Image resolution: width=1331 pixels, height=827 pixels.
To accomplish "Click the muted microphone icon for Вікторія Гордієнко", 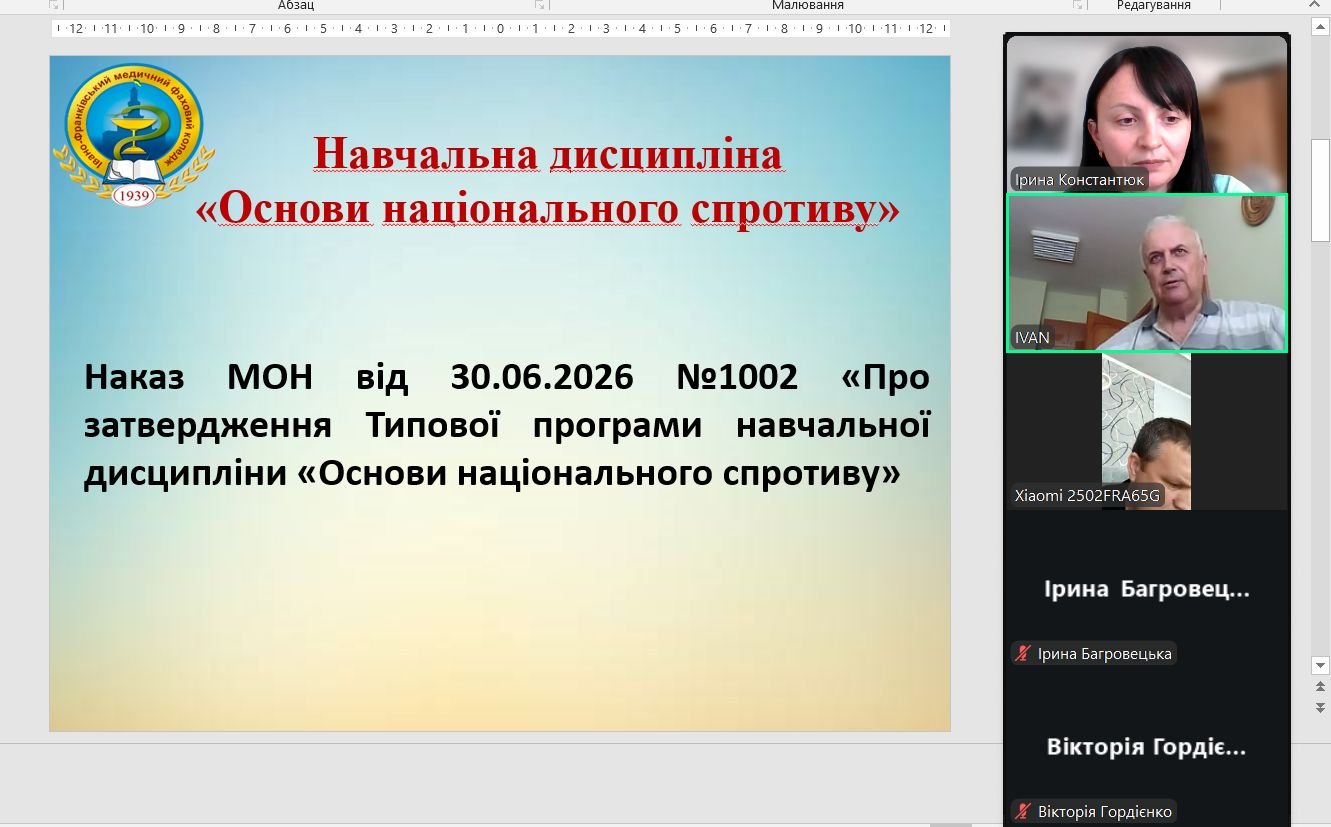I will click(1023, 812).
